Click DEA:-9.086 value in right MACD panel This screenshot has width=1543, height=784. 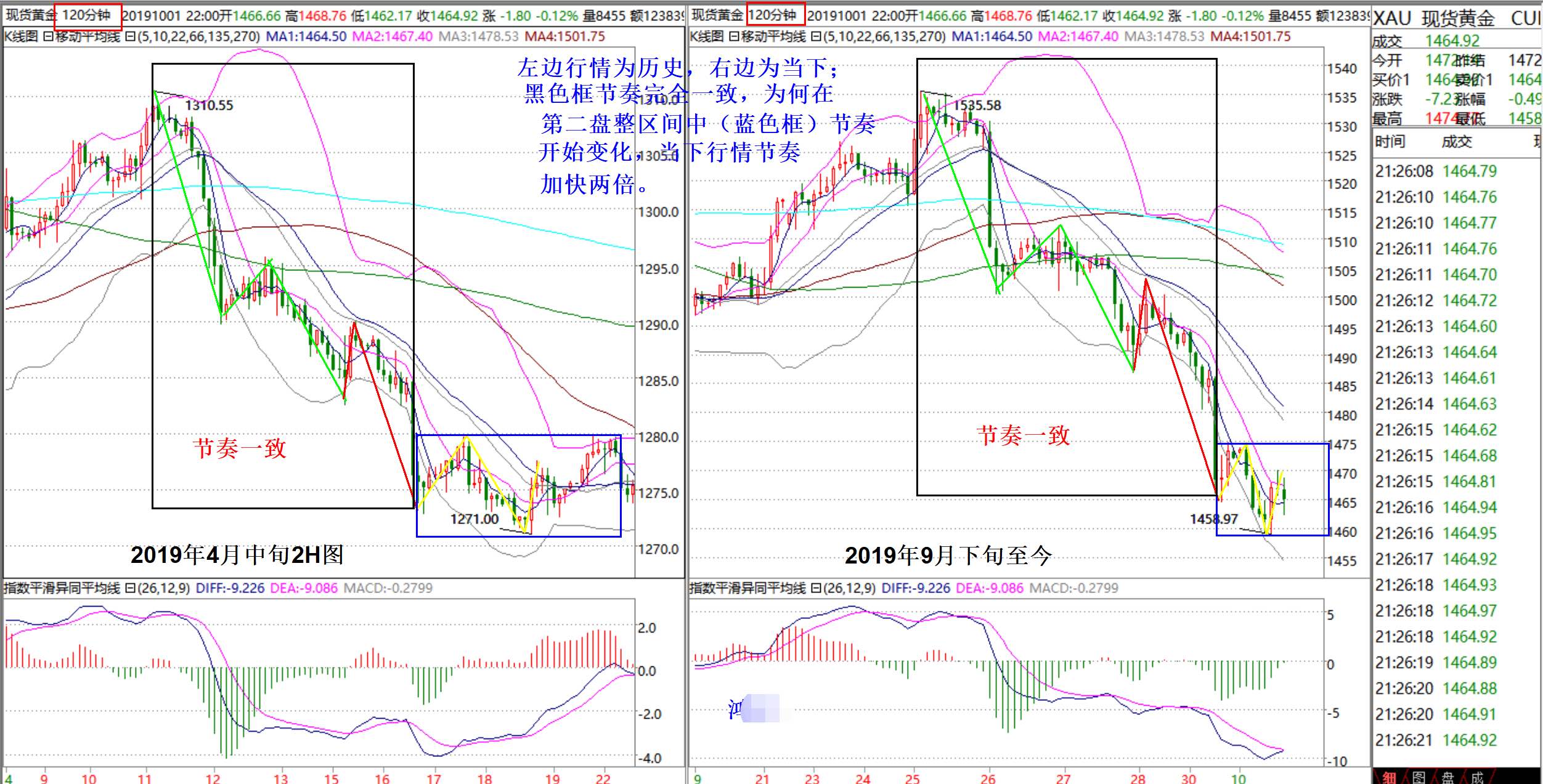tap(990, 588)
